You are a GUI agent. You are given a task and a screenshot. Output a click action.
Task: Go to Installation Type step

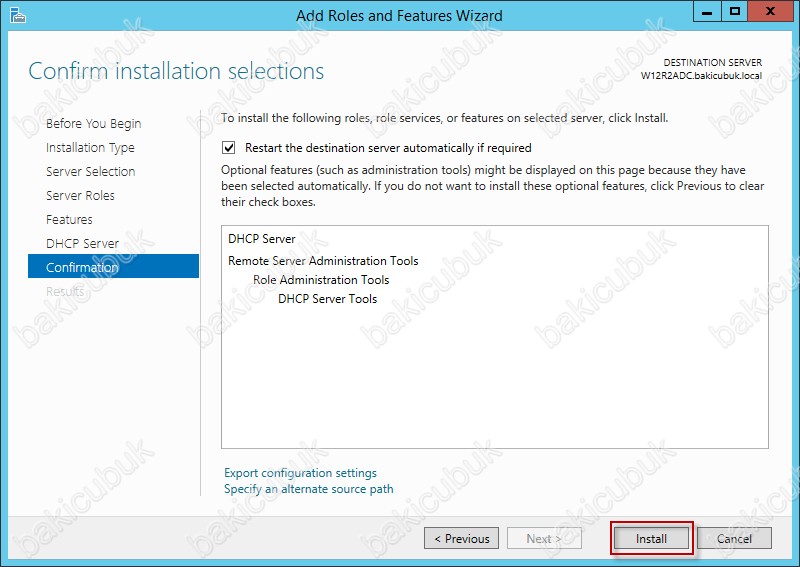(x=90, y=147)
